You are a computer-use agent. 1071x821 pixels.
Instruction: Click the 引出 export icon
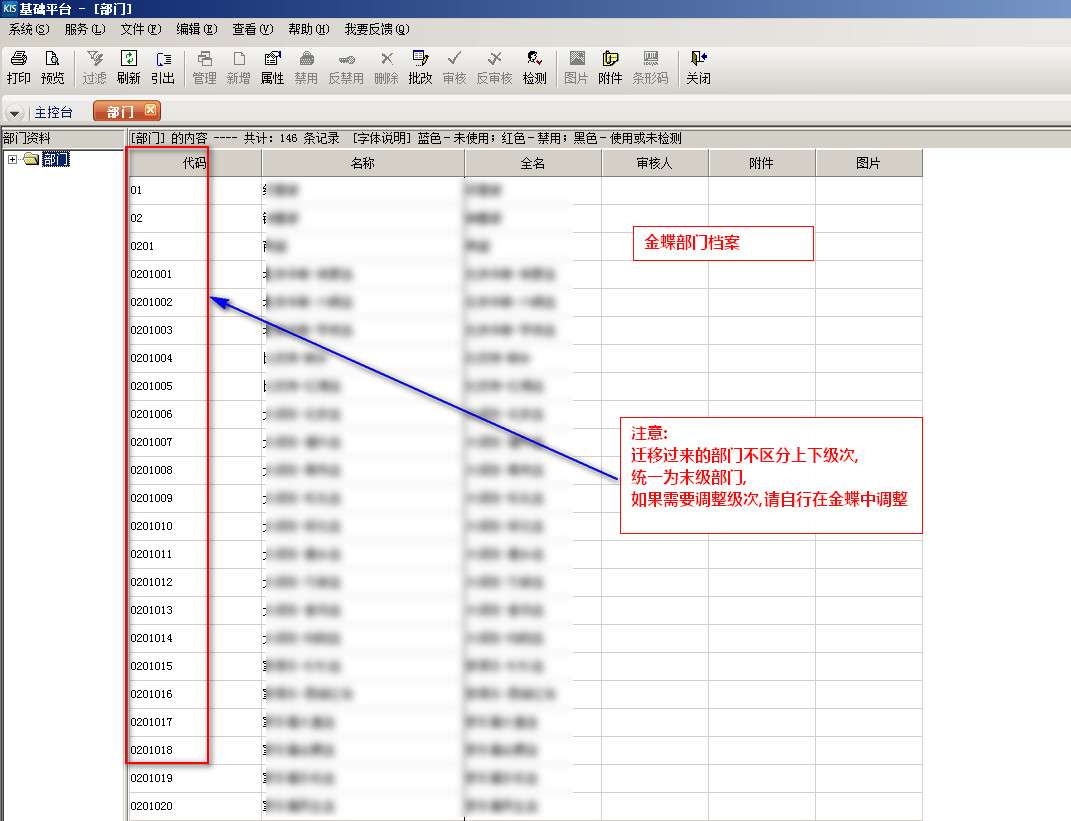click(x=163, y=67)
